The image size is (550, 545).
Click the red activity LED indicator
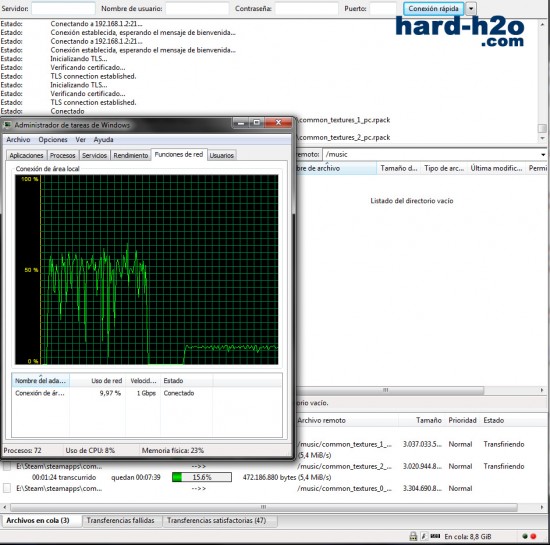coord(534,536)
